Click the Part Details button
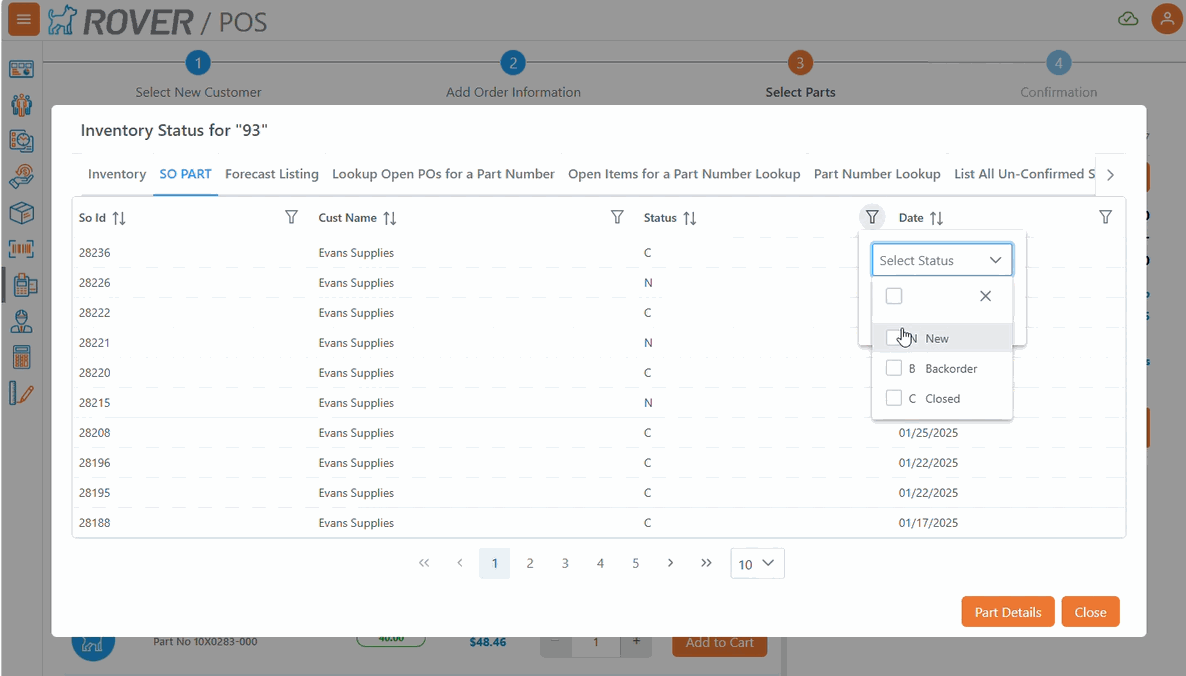This screenshot has height=676, width=1186. [x=1007, y=611]
